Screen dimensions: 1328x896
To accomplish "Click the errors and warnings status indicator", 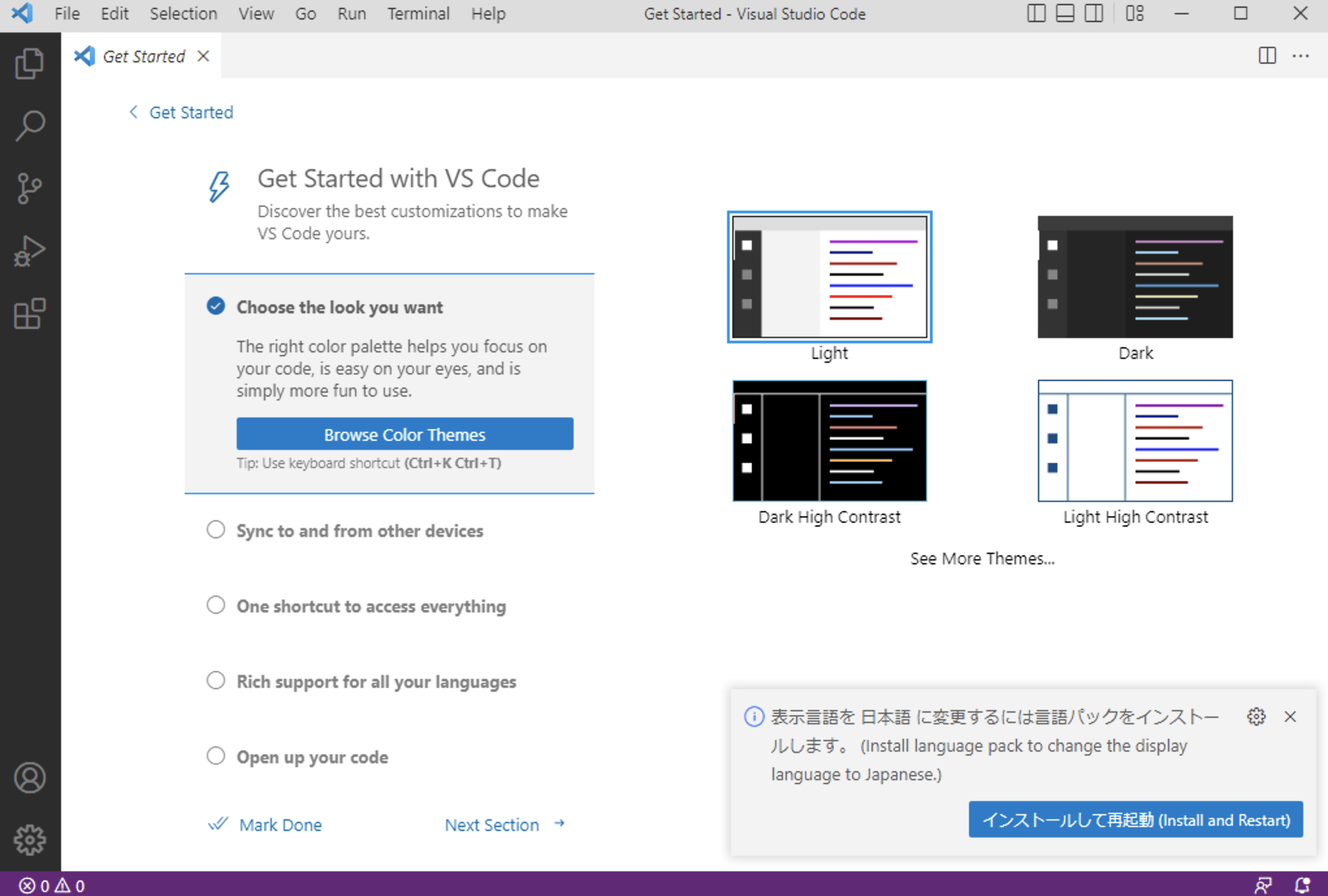I will 52,885.
